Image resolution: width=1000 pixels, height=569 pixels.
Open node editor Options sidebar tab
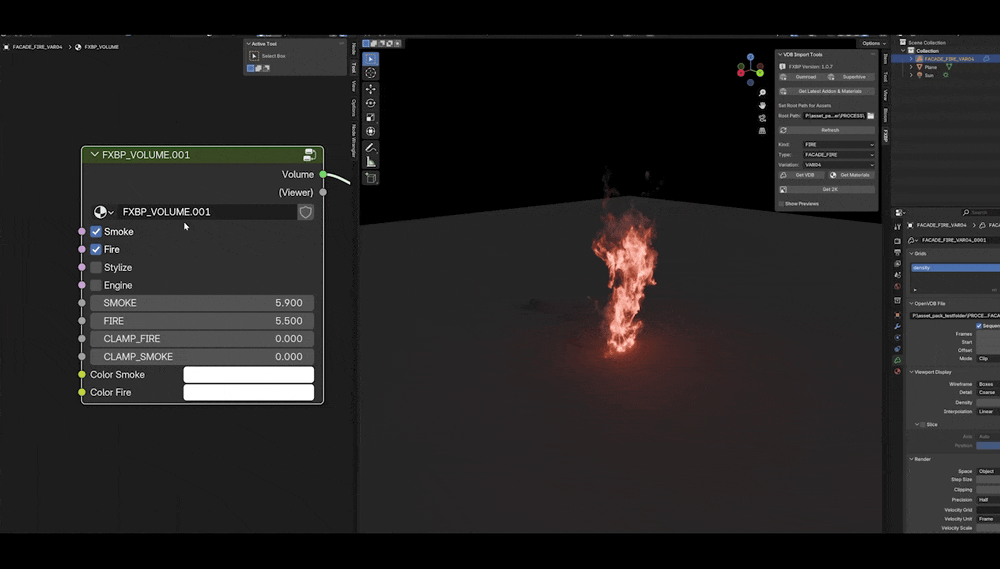click(x=353, y=107)
